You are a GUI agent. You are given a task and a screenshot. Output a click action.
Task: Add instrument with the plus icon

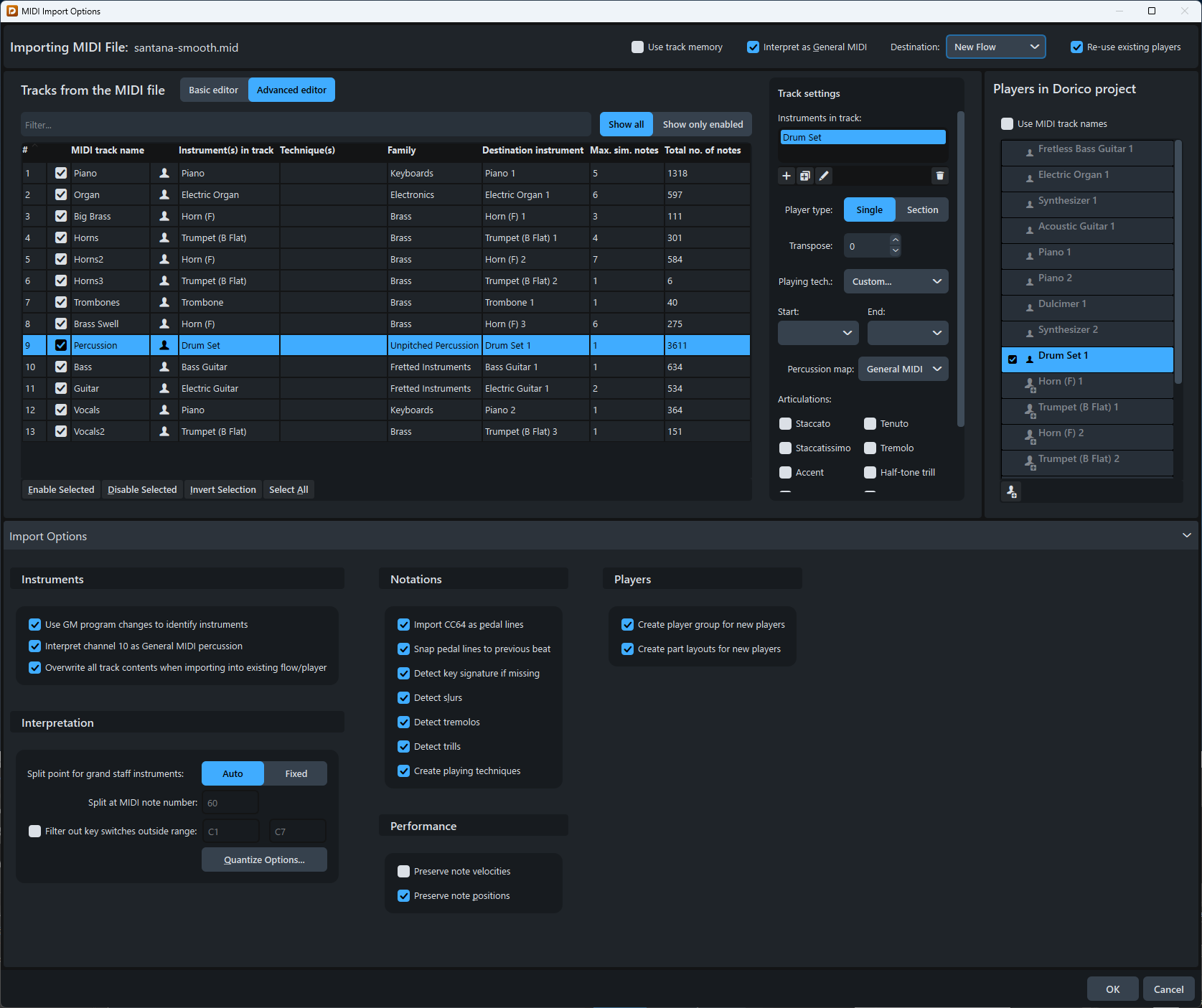coord(787,176)
